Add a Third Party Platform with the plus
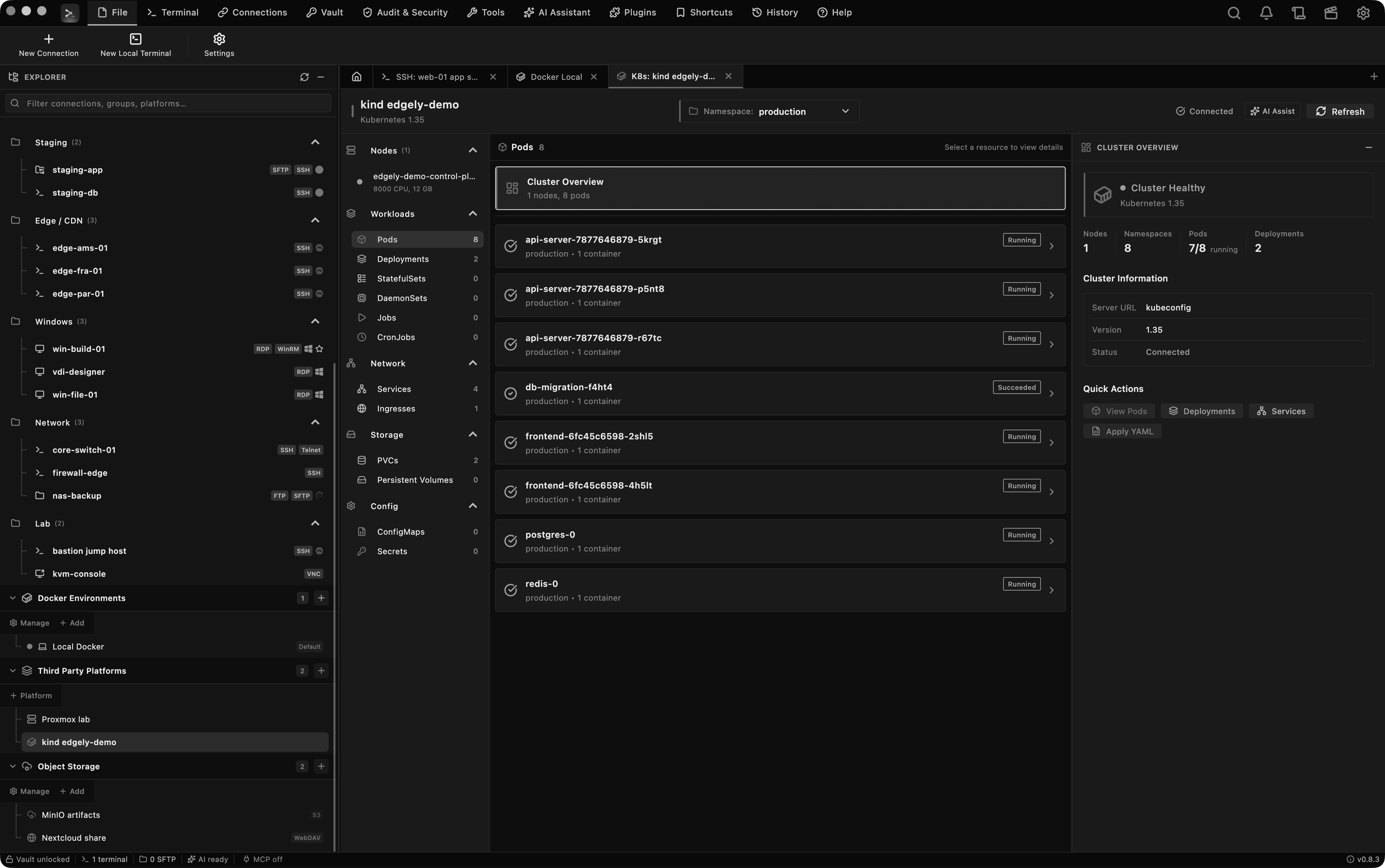Viewport: 1385px width, 868px height. pos(321,670)
